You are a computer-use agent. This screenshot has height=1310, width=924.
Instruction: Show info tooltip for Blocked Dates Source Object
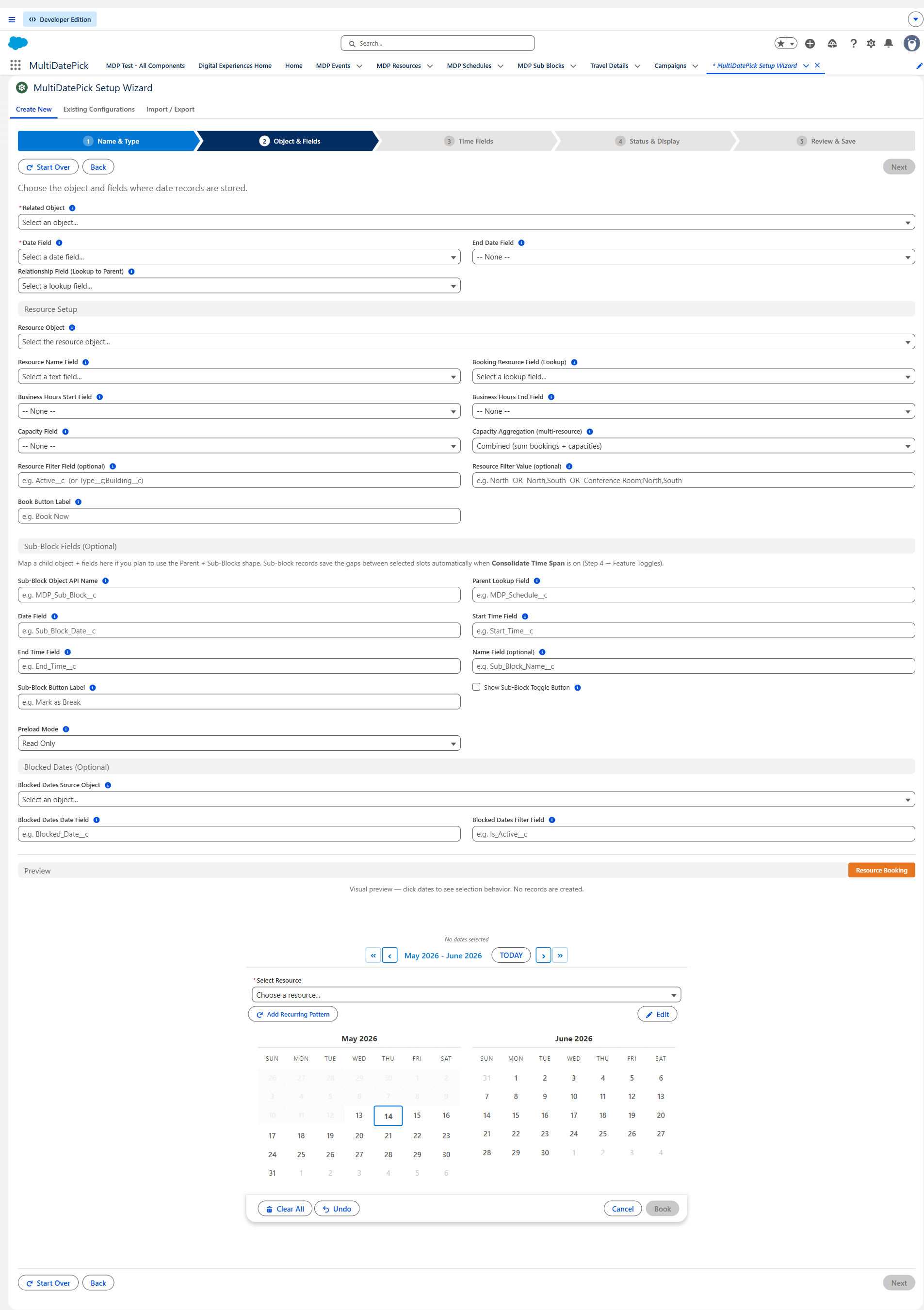pos(108,785)
